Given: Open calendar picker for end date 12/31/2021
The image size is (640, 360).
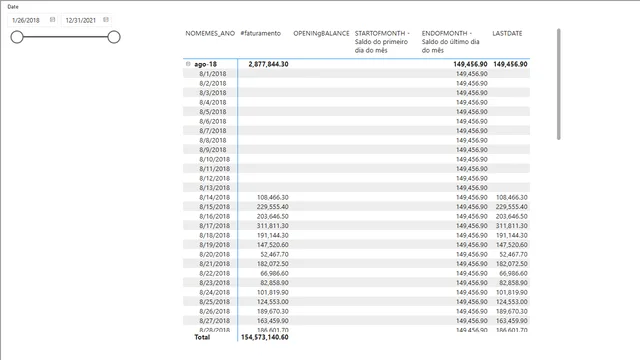Looking at the screenshot, I should click(106, 20).
